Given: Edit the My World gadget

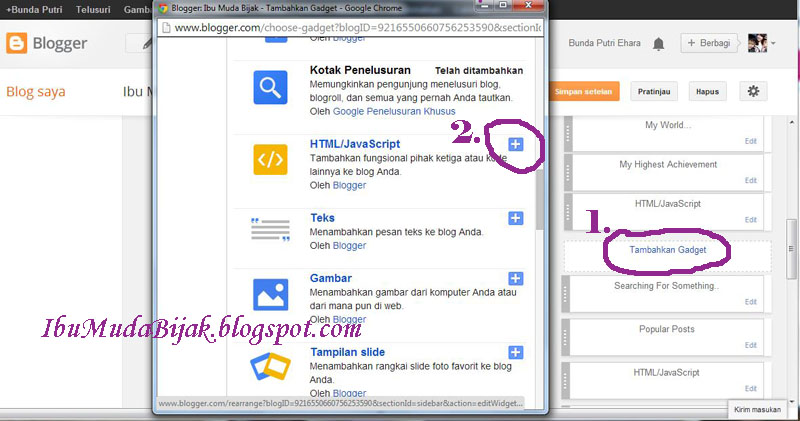Looking at the screenshot, I should click(x=750, y=141).
